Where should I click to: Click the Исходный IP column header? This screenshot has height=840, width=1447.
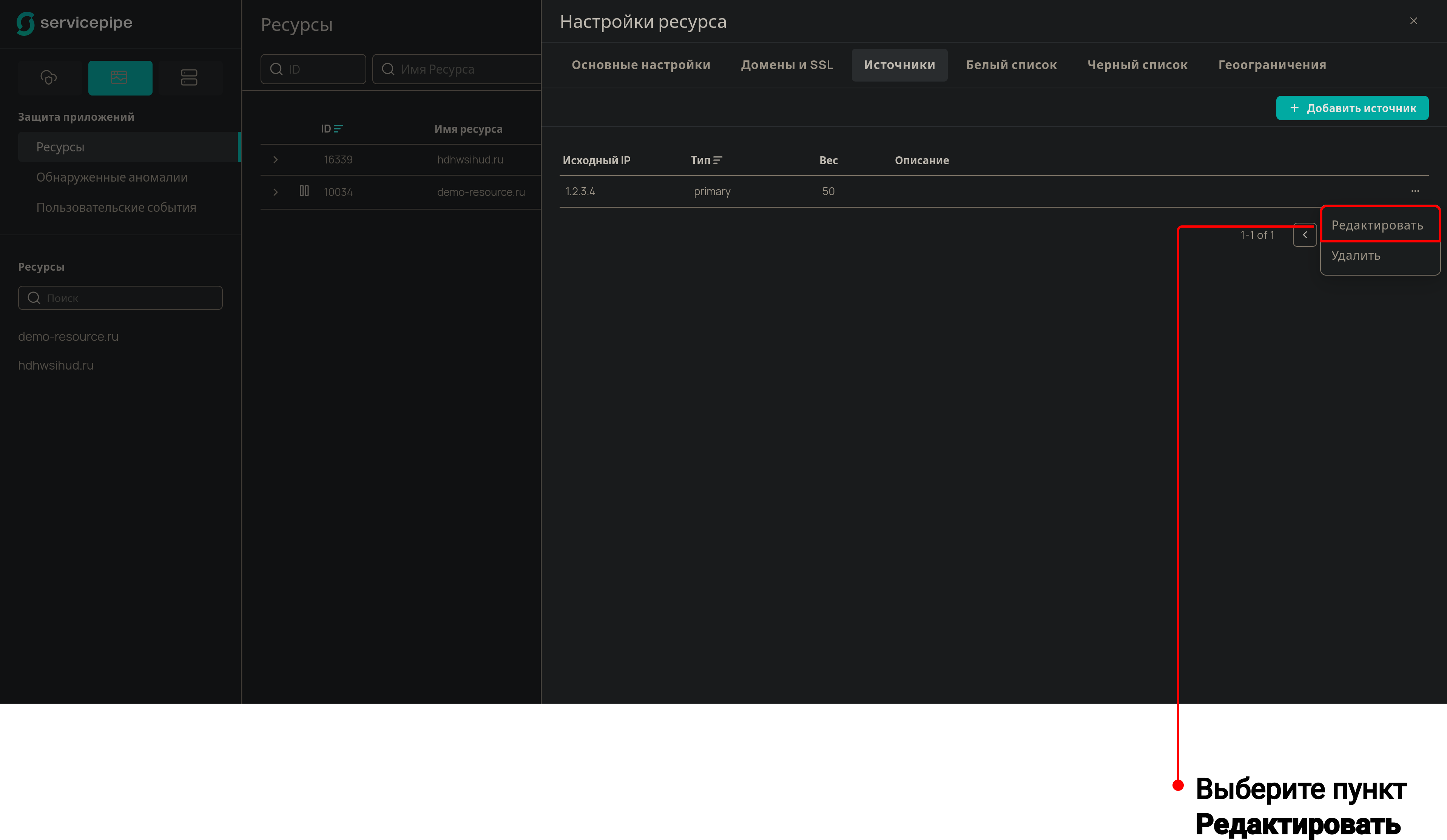[x=596, y=160]
